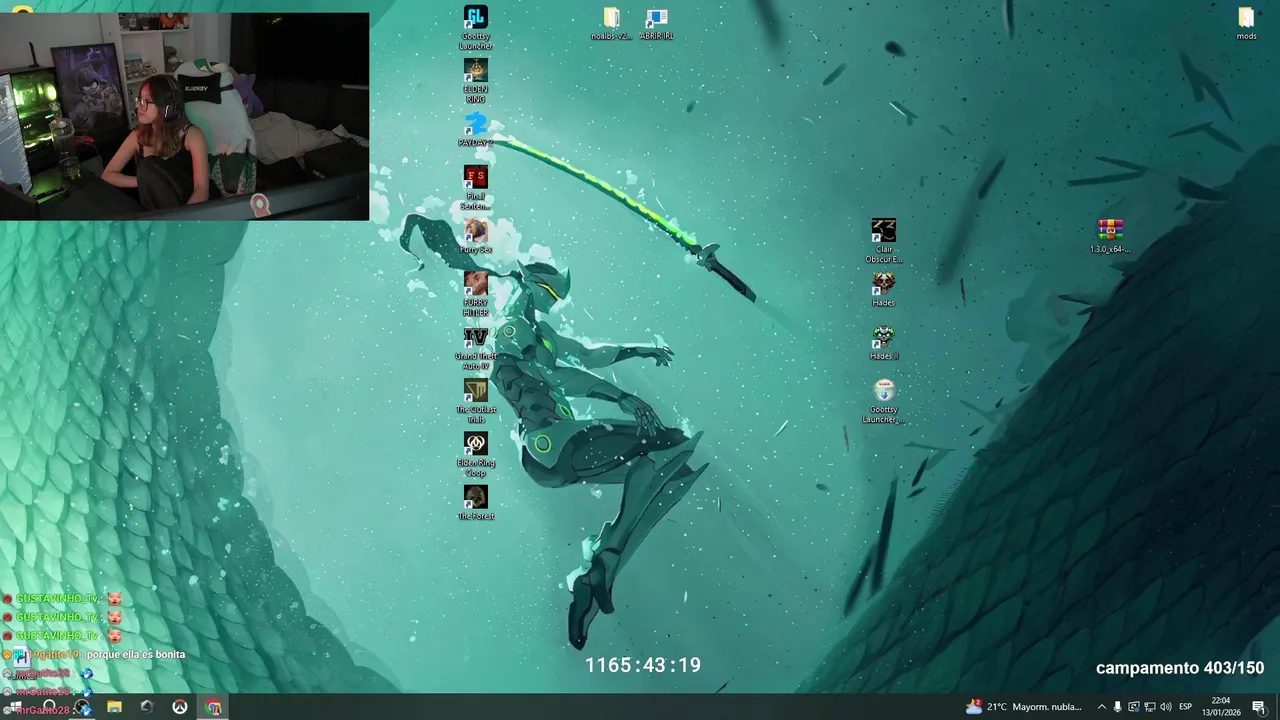Select the 1.3.0_x64 WinRAR archive
Image resolution: width=1280 pixels, height=720 pixels.
coord(1110,236)
